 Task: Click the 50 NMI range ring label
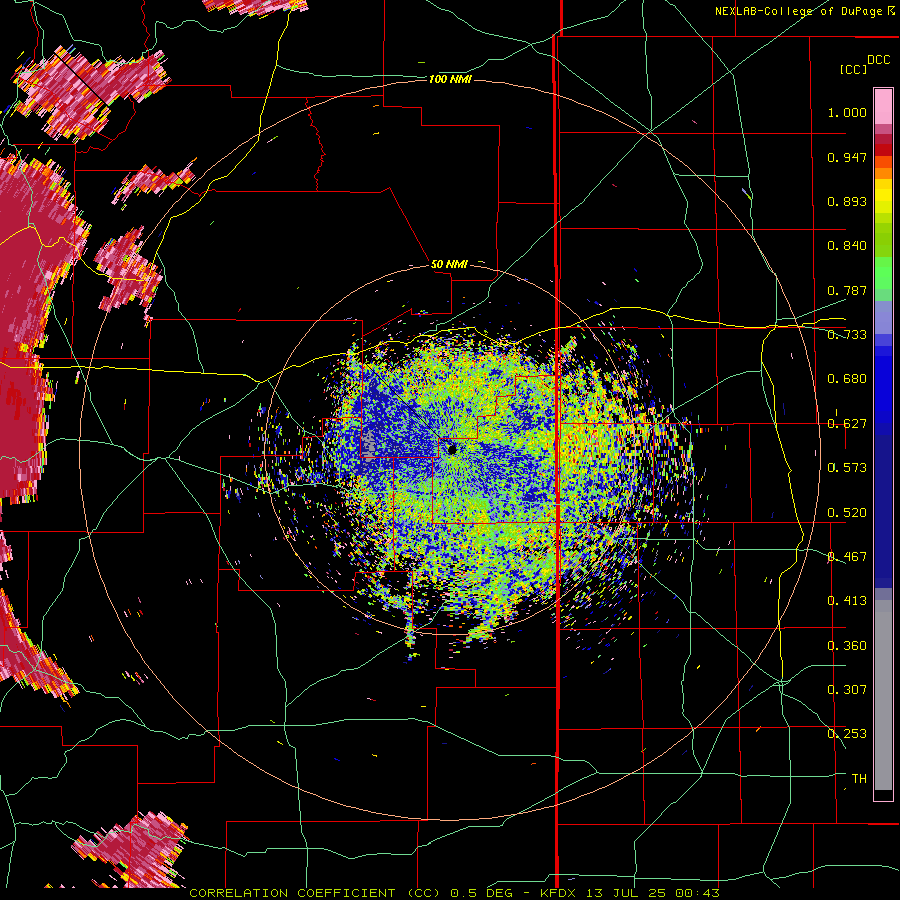[x=449, y=265]
